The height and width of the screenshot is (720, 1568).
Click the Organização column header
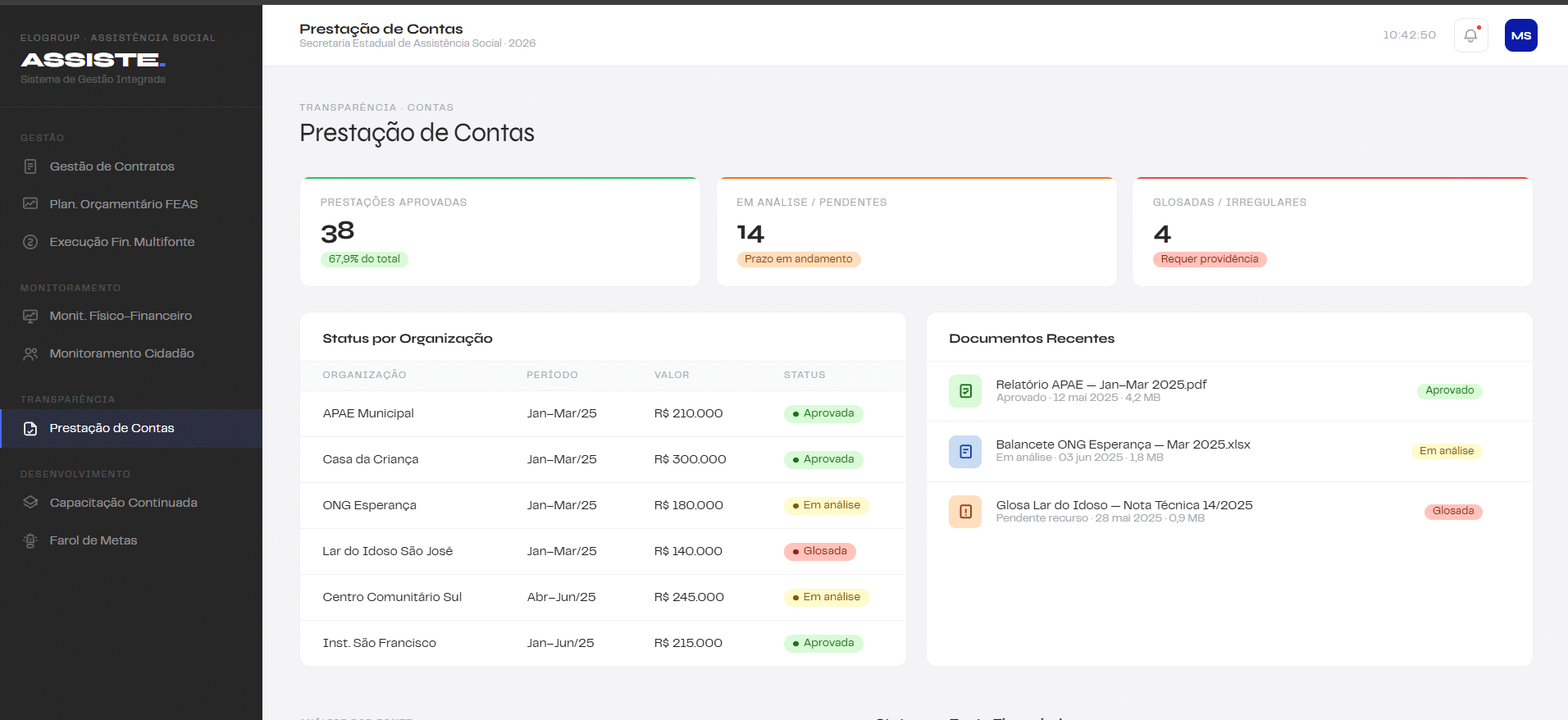pos(364,375)
